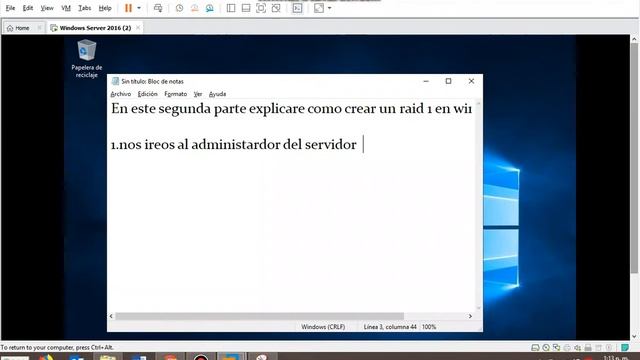
Task: Open the VMware message log icon
Action: [625, 348]
